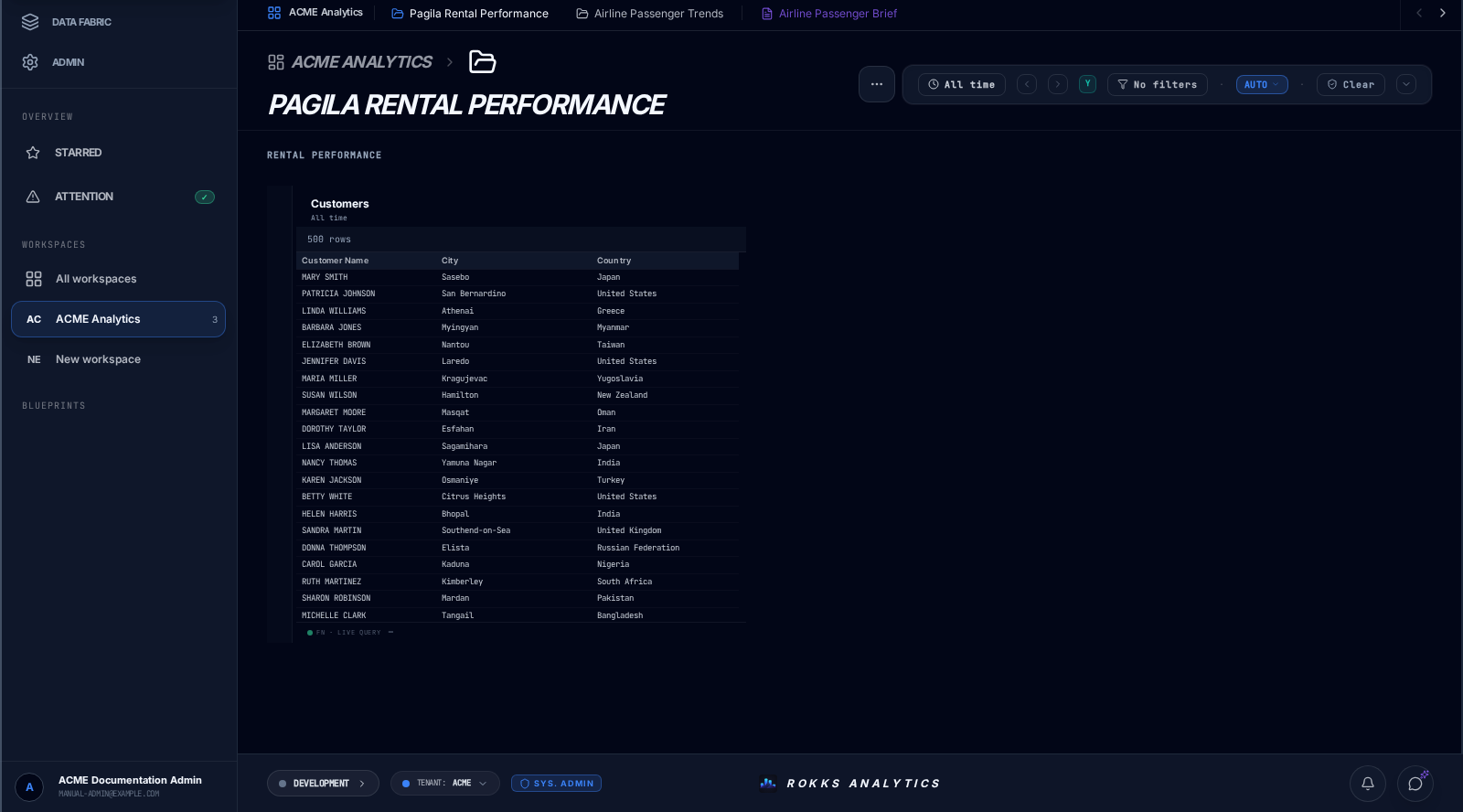This screenshot has width=1463, height=812.
Task: Open the Admin settings gear
Action: click(30, 62)
